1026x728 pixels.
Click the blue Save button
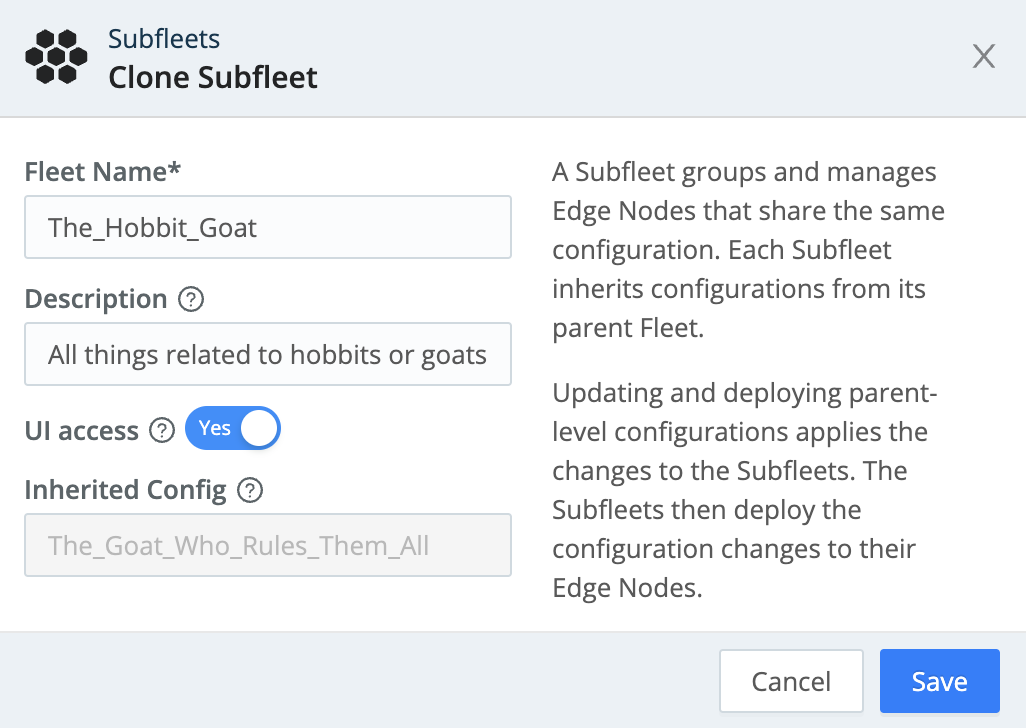click(x=939, y=680)
